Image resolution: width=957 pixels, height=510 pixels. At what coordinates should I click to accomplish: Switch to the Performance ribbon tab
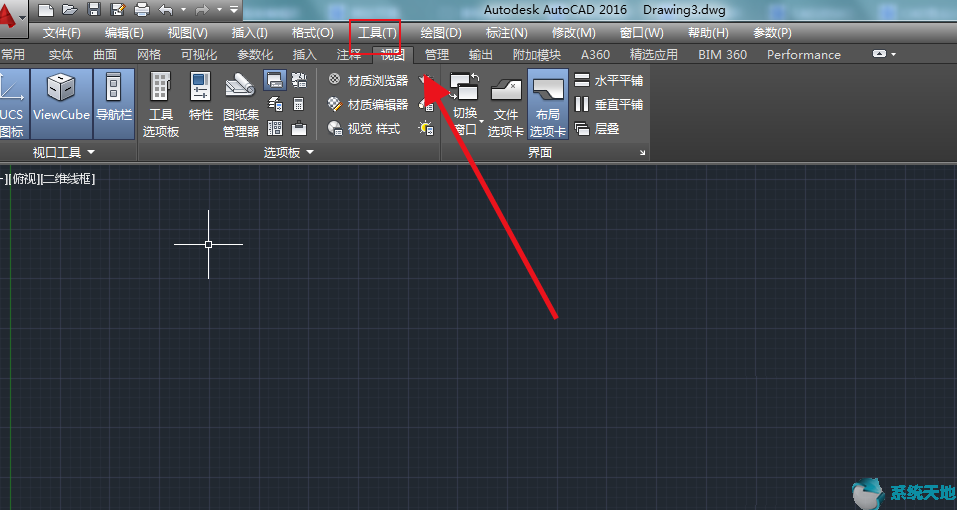[x=804, y=54]
